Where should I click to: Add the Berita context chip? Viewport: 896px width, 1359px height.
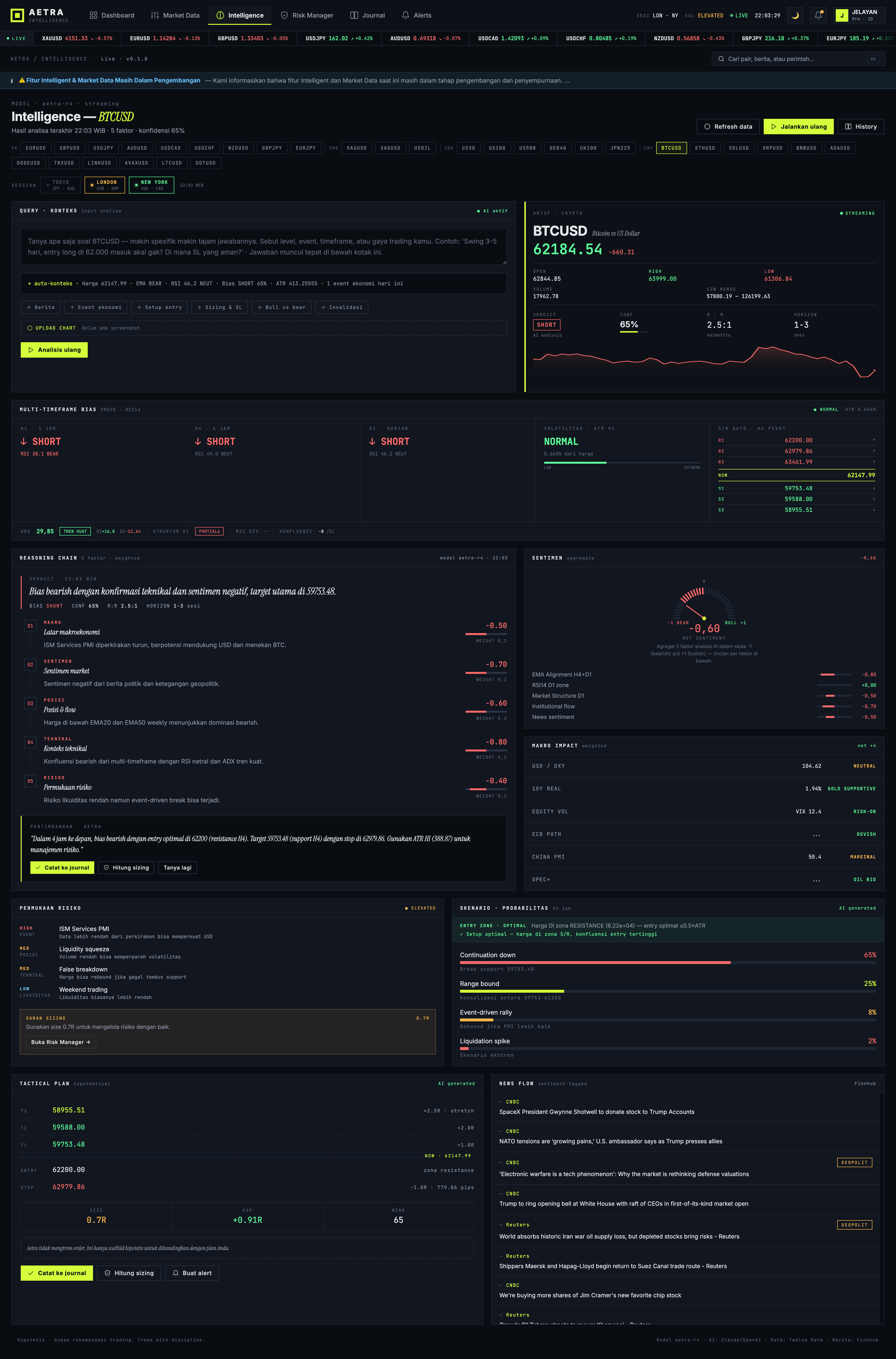tap(40, 308)
